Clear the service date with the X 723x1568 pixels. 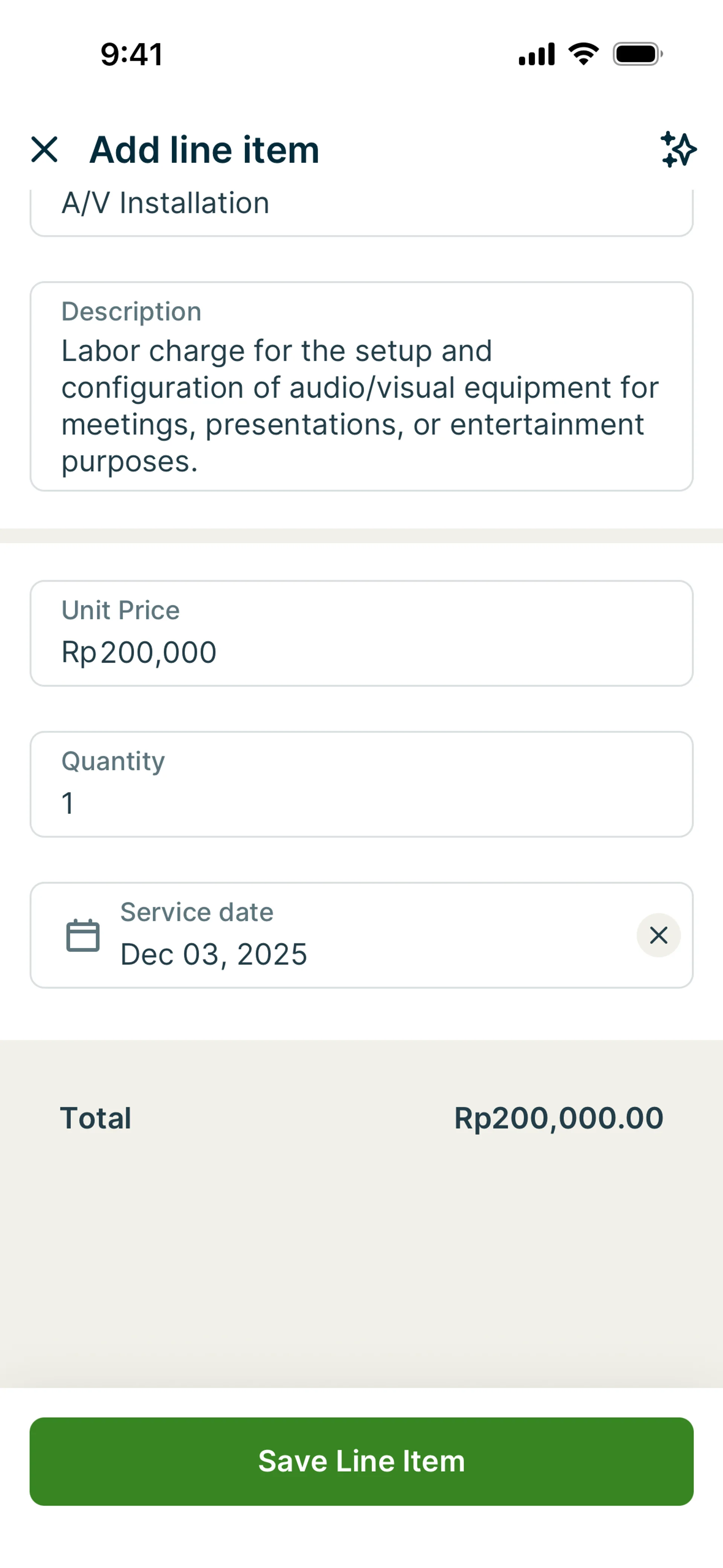click(659, 935)
